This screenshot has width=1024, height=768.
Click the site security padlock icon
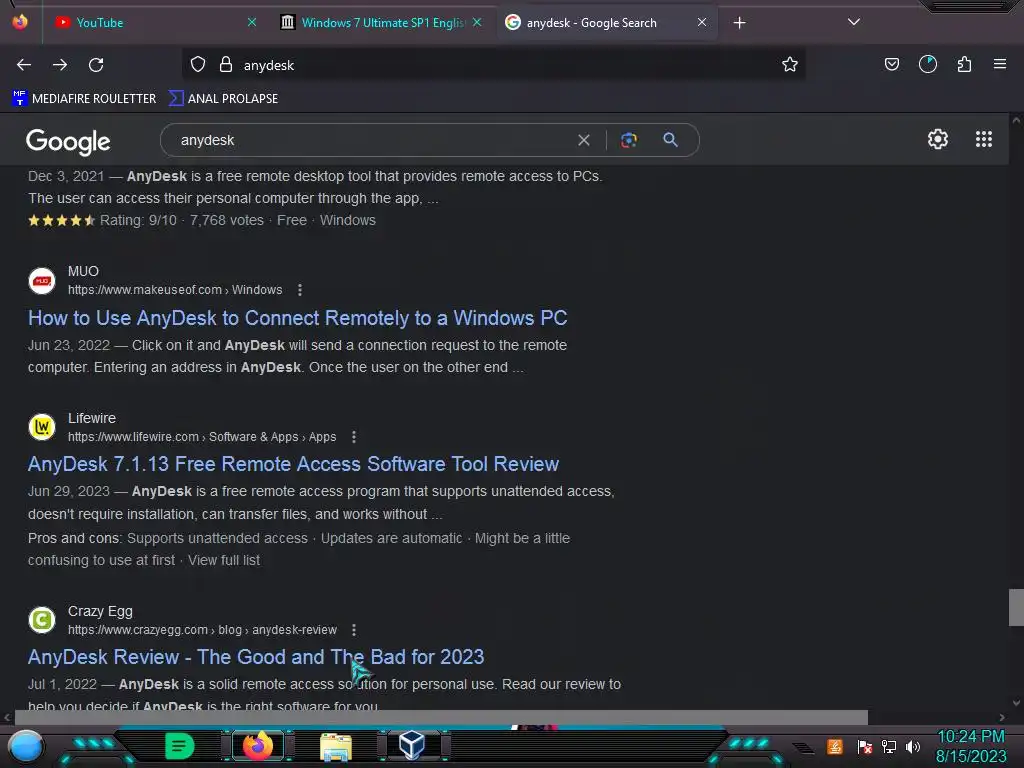click(x=226, y=65)
